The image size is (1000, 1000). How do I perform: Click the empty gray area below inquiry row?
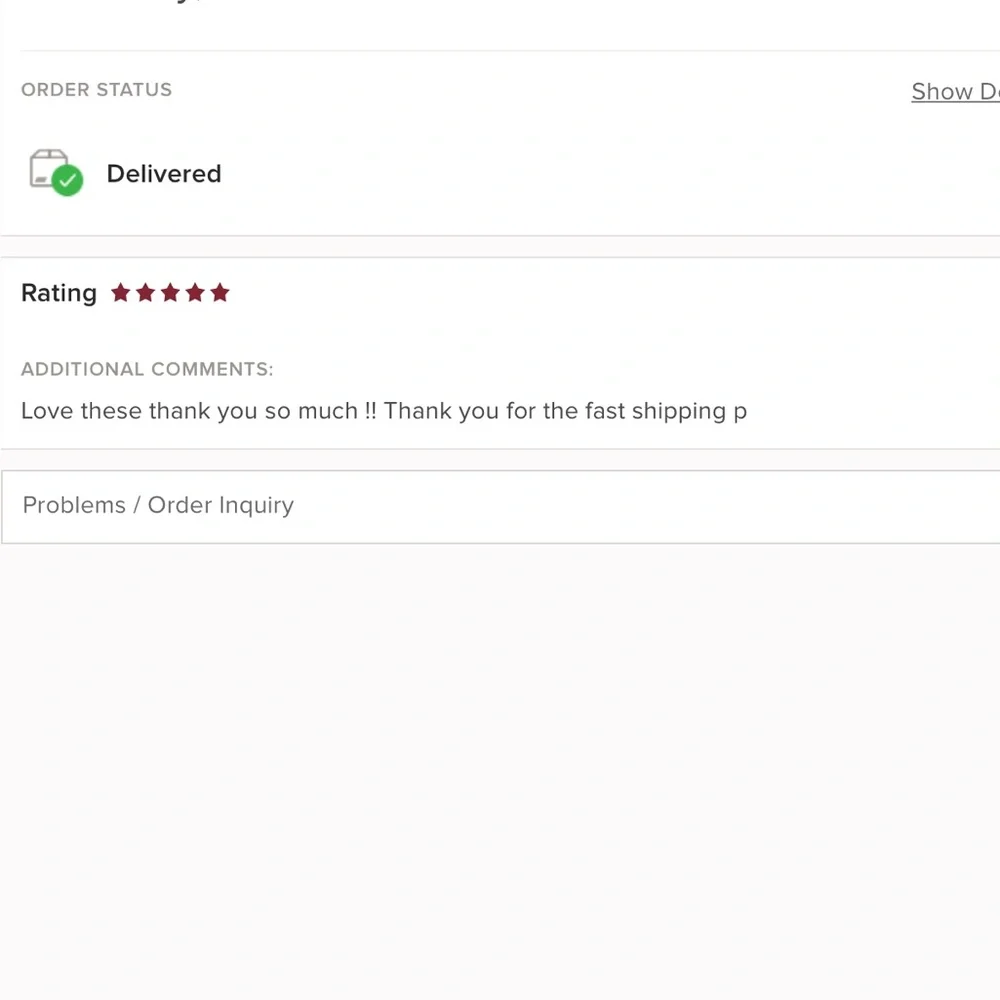coord(500,765)
